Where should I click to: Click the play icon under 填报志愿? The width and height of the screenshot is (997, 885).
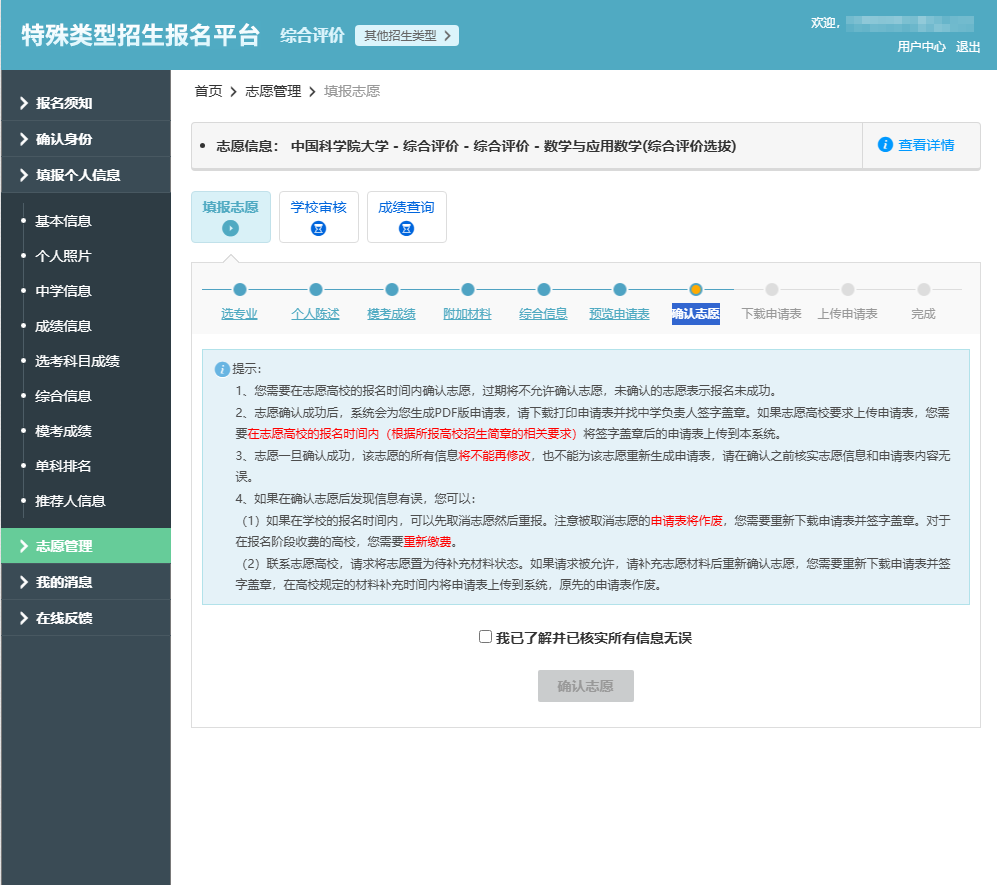(231, 229)
